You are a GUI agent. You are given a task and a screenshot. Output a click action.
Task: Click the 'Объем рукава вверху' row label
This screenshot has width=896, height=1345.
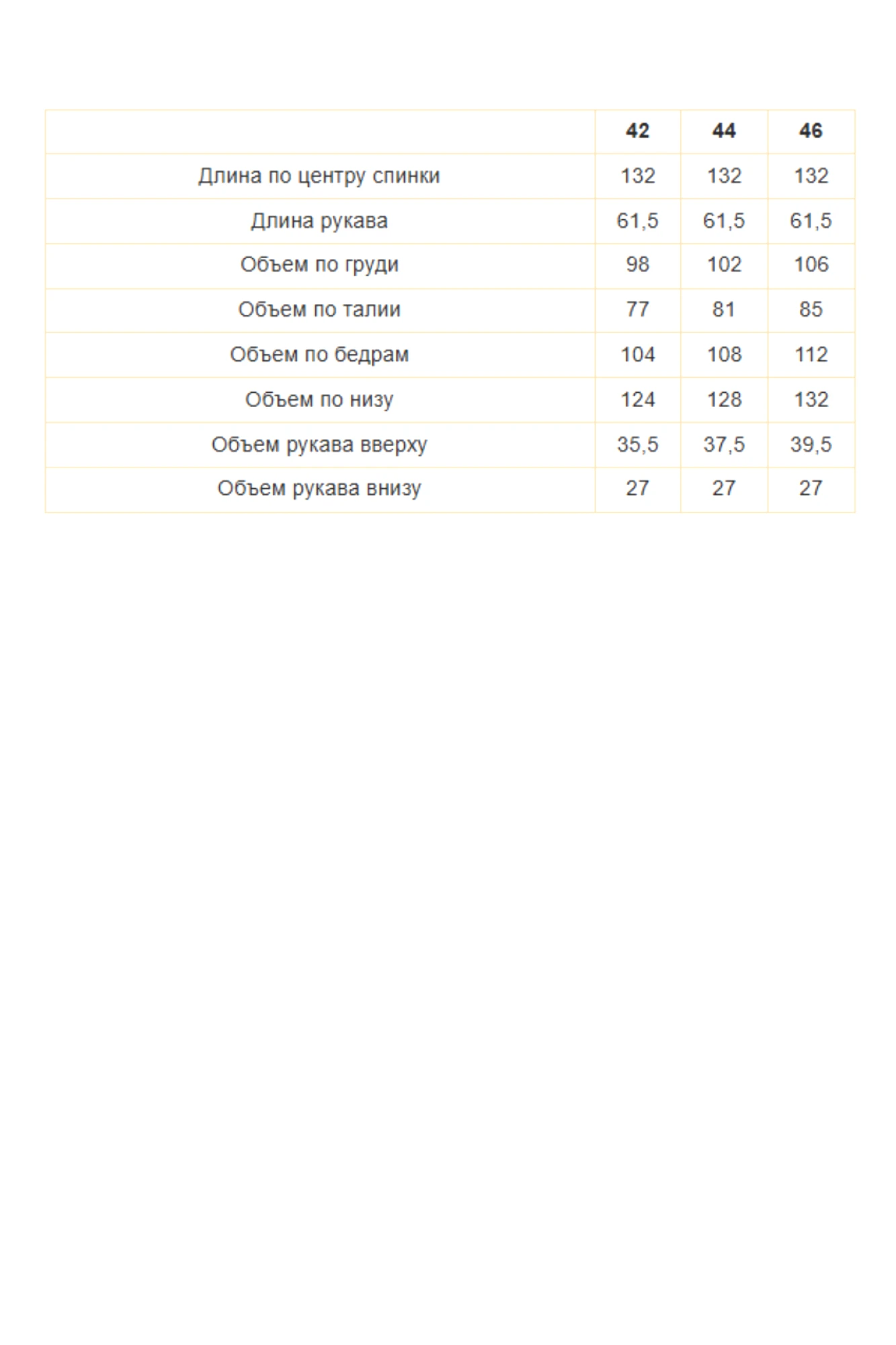pyautogui.click(x=319, y=445)
